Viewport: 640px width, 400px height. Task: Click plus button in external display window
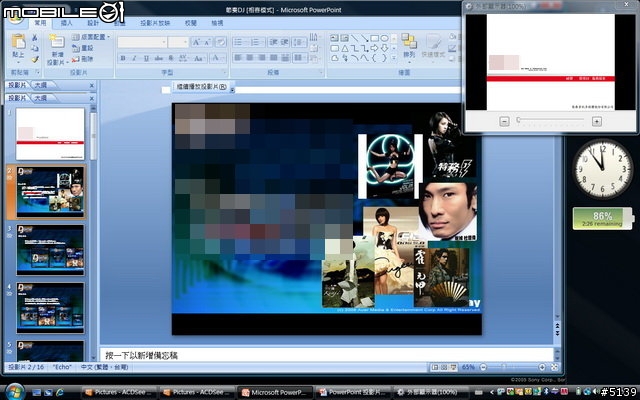597,121
